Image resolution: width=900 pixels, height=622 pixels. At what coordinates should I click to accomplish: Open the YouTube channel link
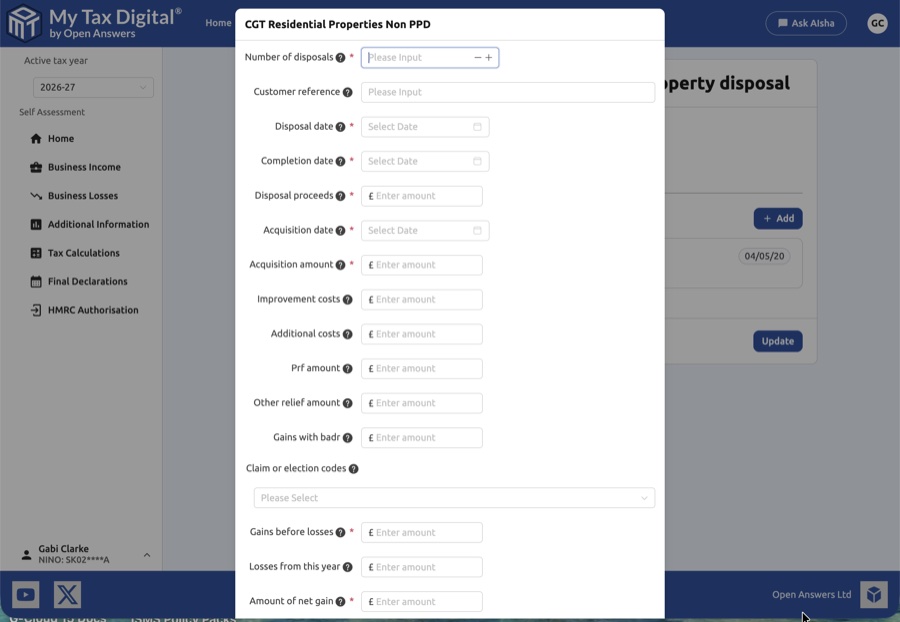pos(24,594)
